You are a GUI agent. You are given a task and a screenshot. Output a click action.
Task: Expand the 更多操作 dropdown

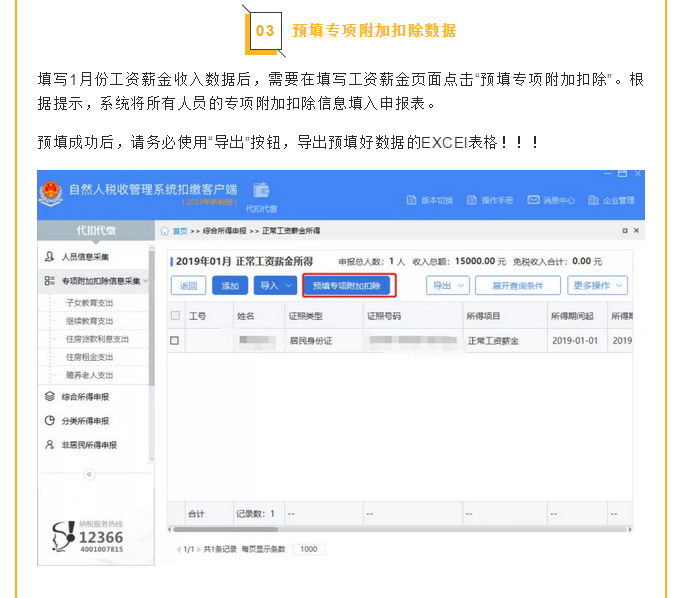(597, 285)
